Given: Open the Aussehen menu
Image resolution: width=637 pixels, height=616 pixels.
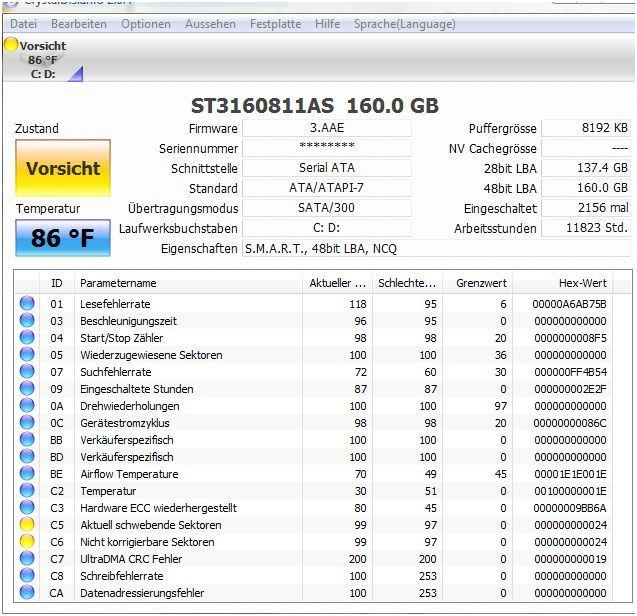Looking at the screenshot, I should pyautogui.click(x=210, y=24).
